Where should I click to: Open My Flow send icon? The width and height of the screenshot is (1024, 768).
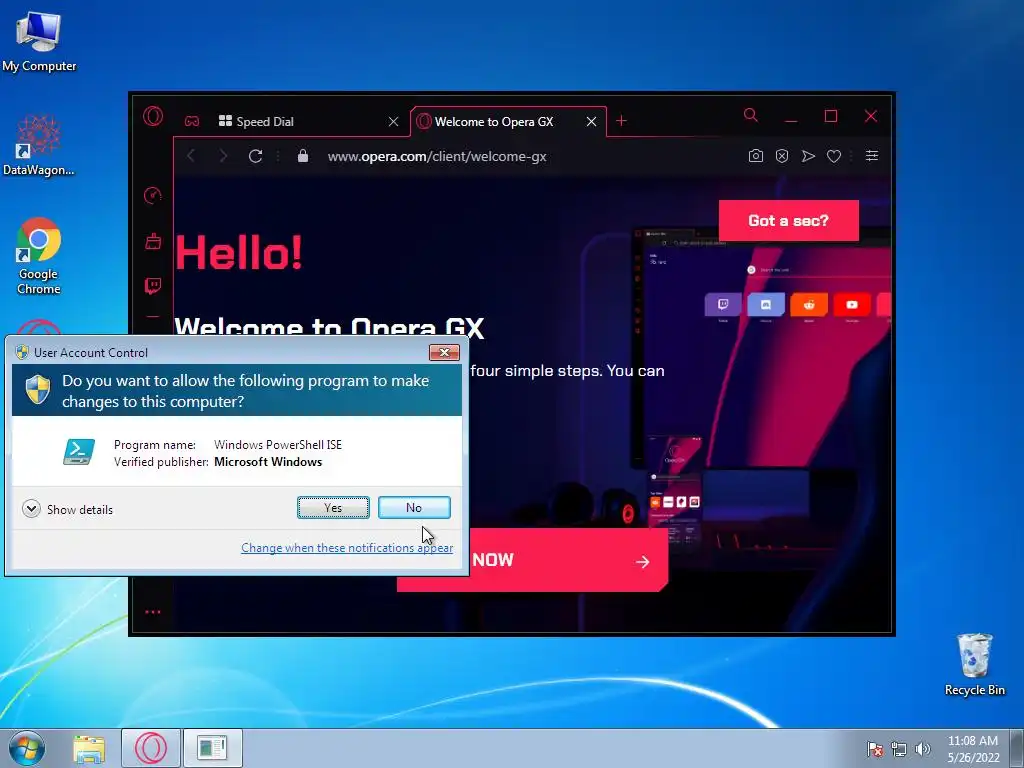coord(808,156)
